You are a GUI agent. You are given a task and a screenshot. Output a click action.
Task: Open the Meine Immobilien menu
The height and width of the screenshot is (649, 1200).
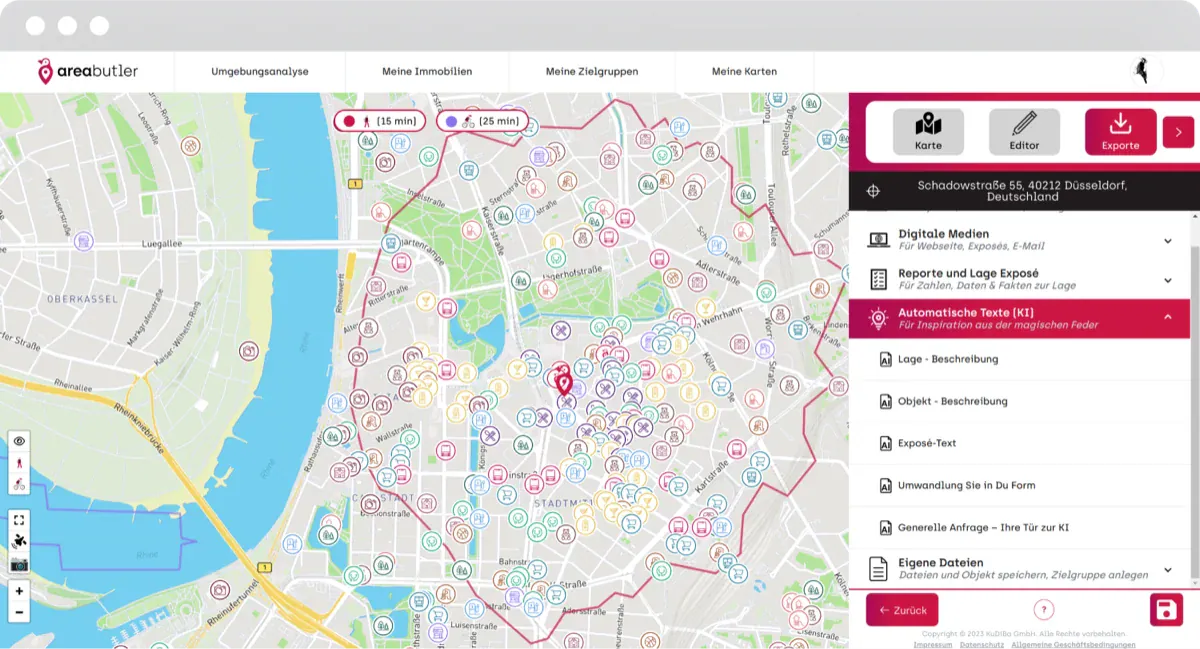[427, 71]
